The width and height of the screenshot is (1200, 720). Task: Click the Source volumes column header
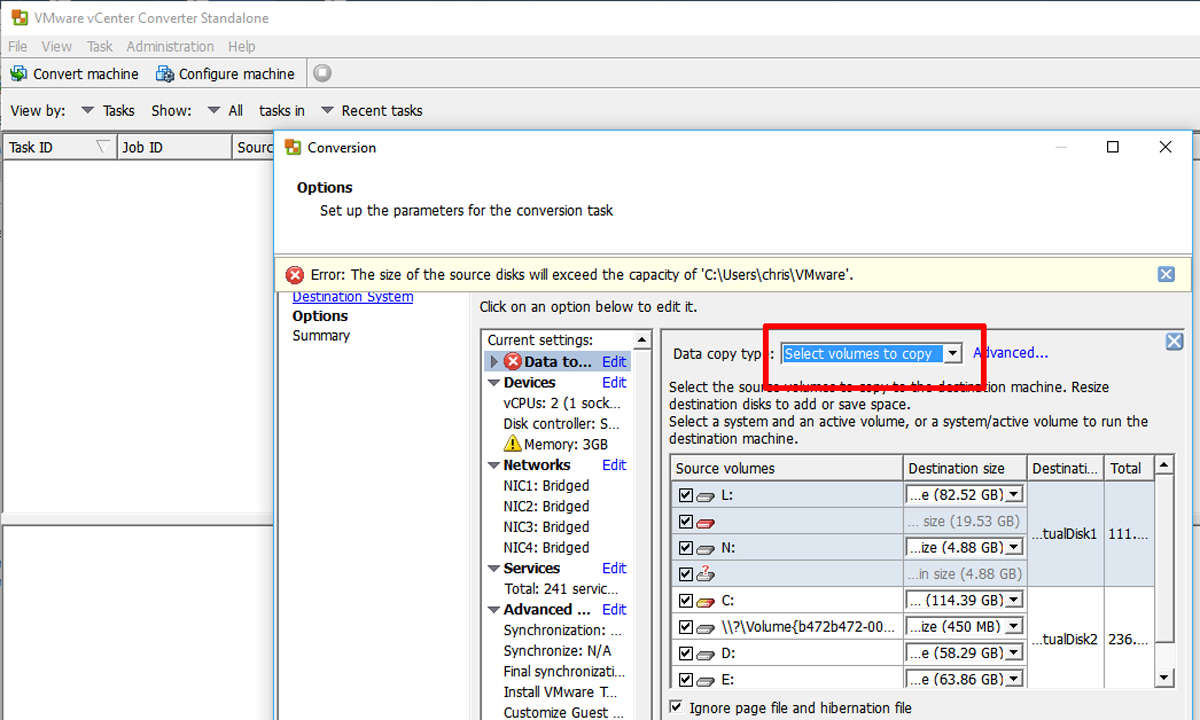(786, 468)
